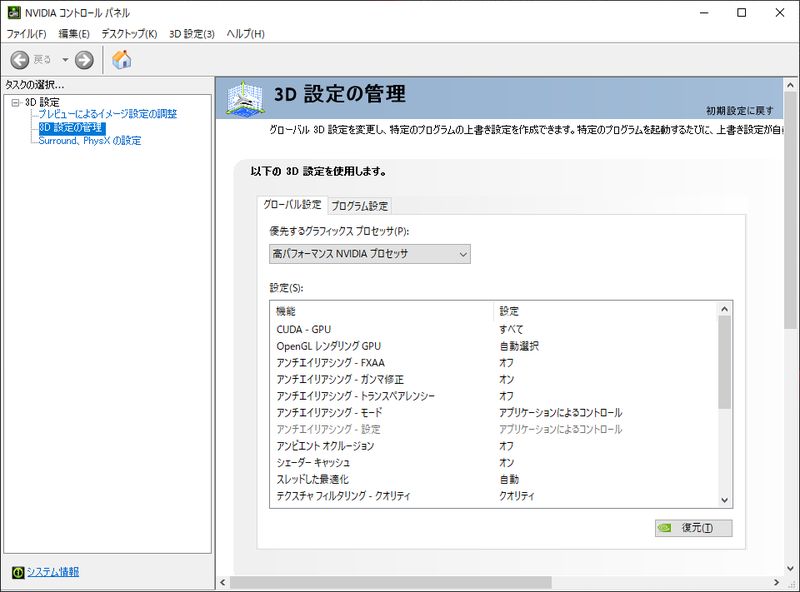This screenshot has height=592, width=800.
Task: Click the すべて value for CUDA
Action: point(511,329)
